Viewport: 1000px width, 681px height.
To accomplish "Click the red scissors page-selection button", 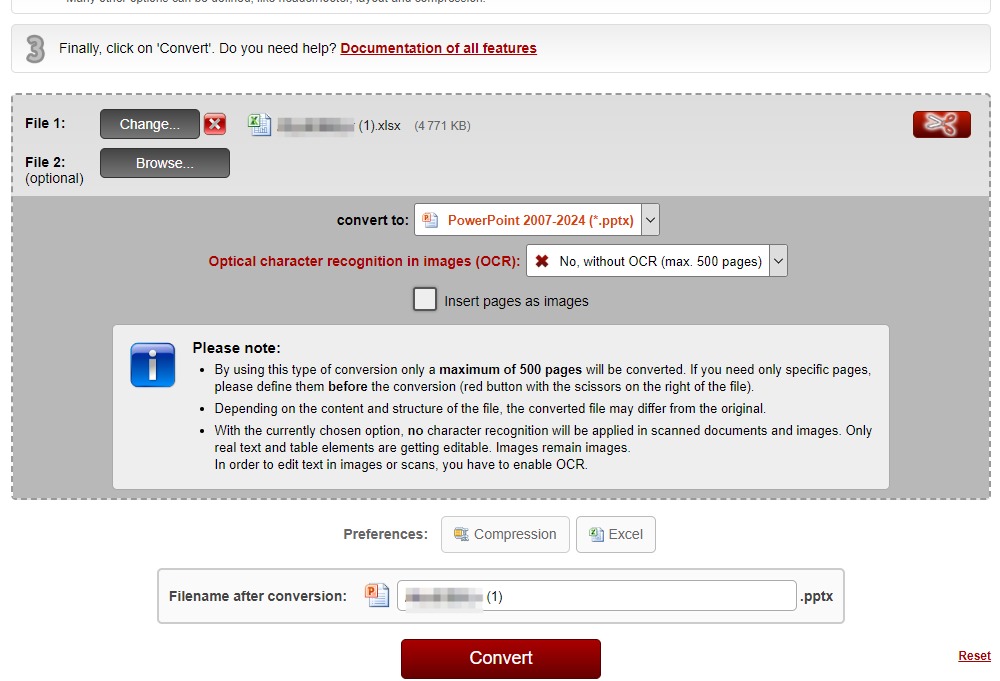I will coord(941,124).
